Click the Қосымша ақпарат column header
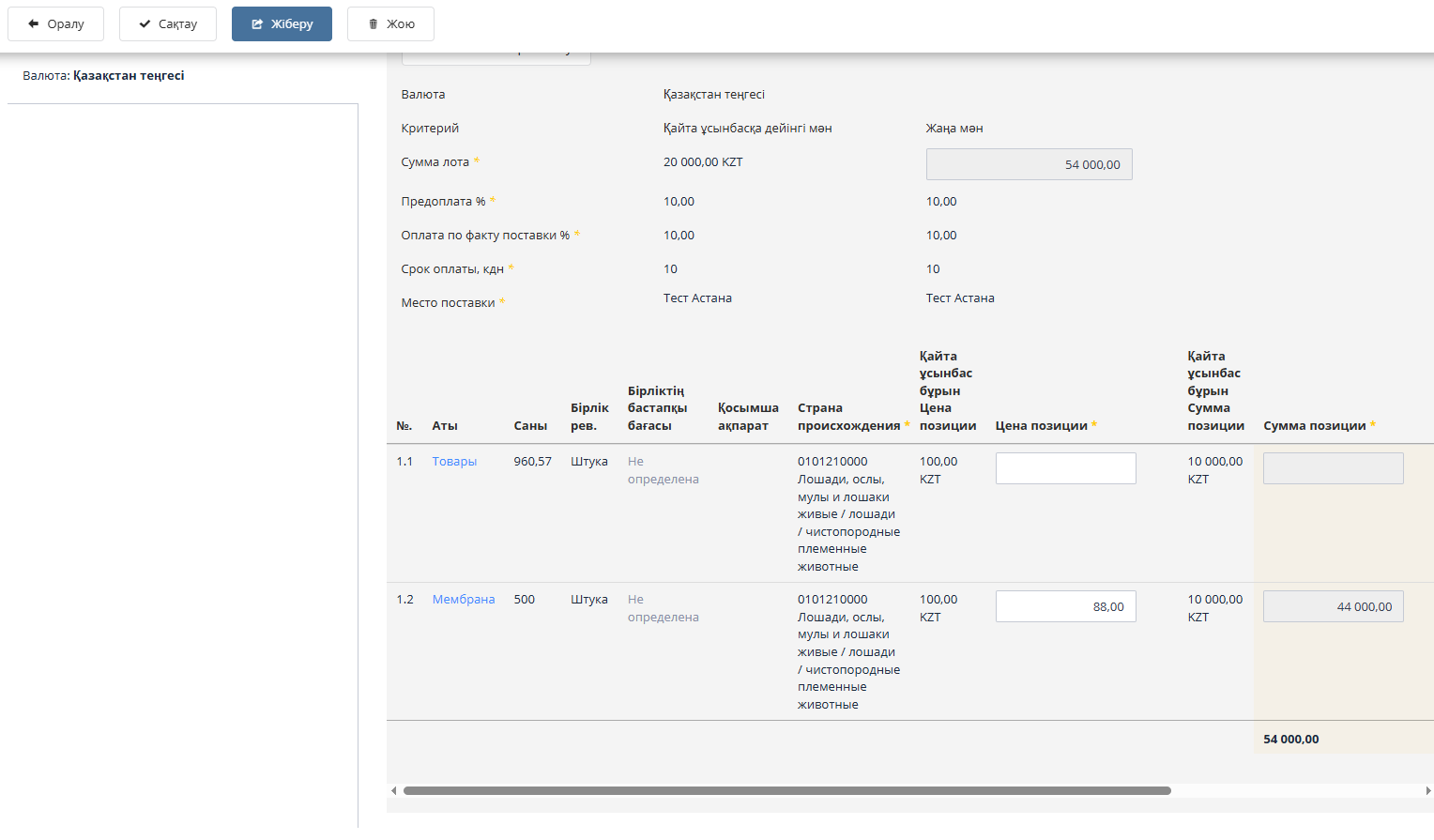Screen dimensions: 1434x840 point(748,417)
